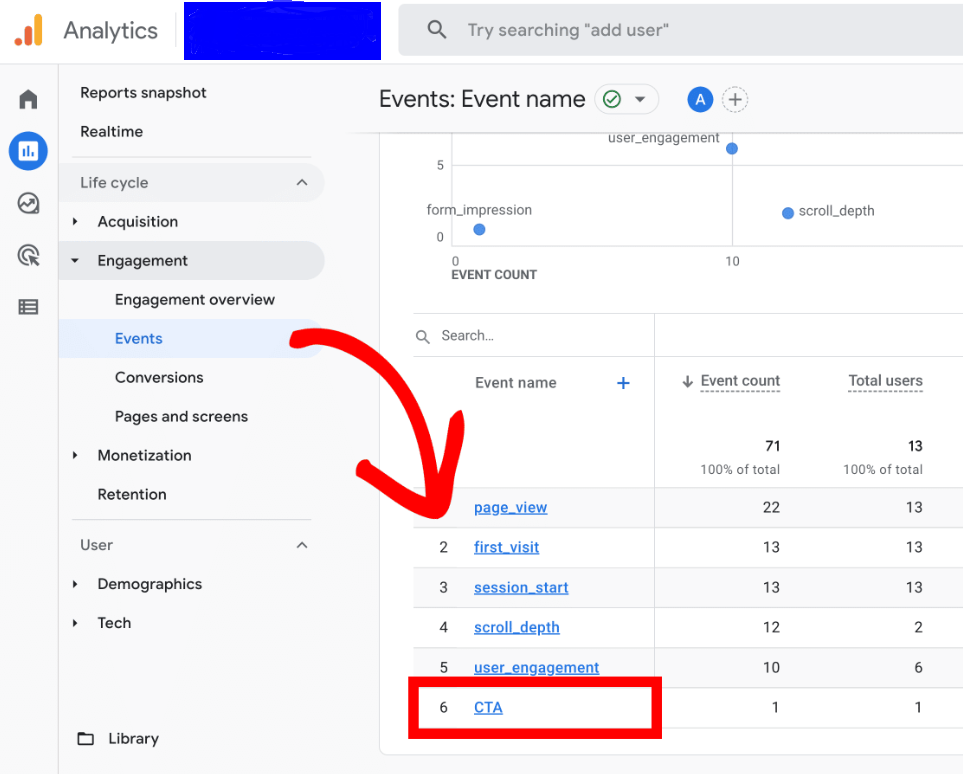Screen dimensions: 963x774
Task: Expand the Acquisition menu
Action: click(75, 221)
